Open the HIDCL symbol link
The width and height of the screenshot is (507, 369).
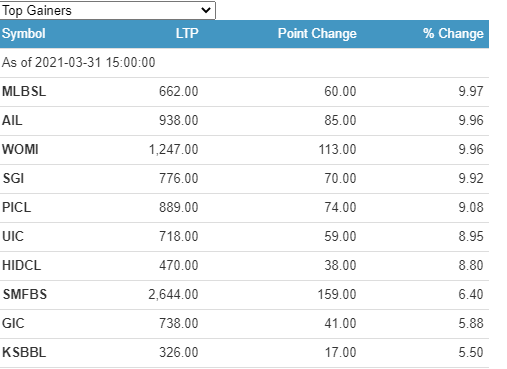tap(21, 265)
